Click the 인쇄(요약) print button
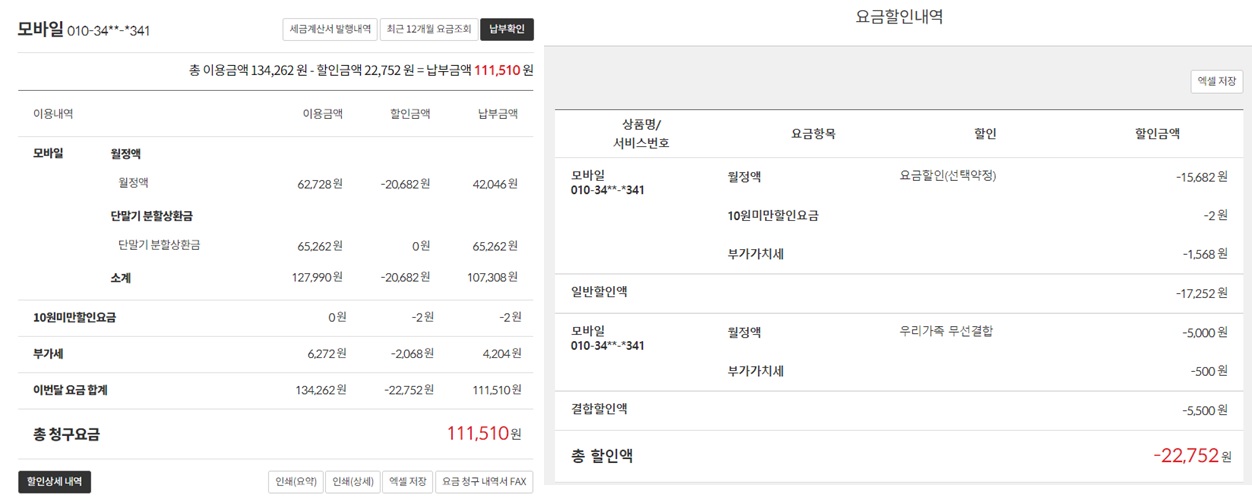Screen dimensions: 1252x500 (x=296, y=482)
